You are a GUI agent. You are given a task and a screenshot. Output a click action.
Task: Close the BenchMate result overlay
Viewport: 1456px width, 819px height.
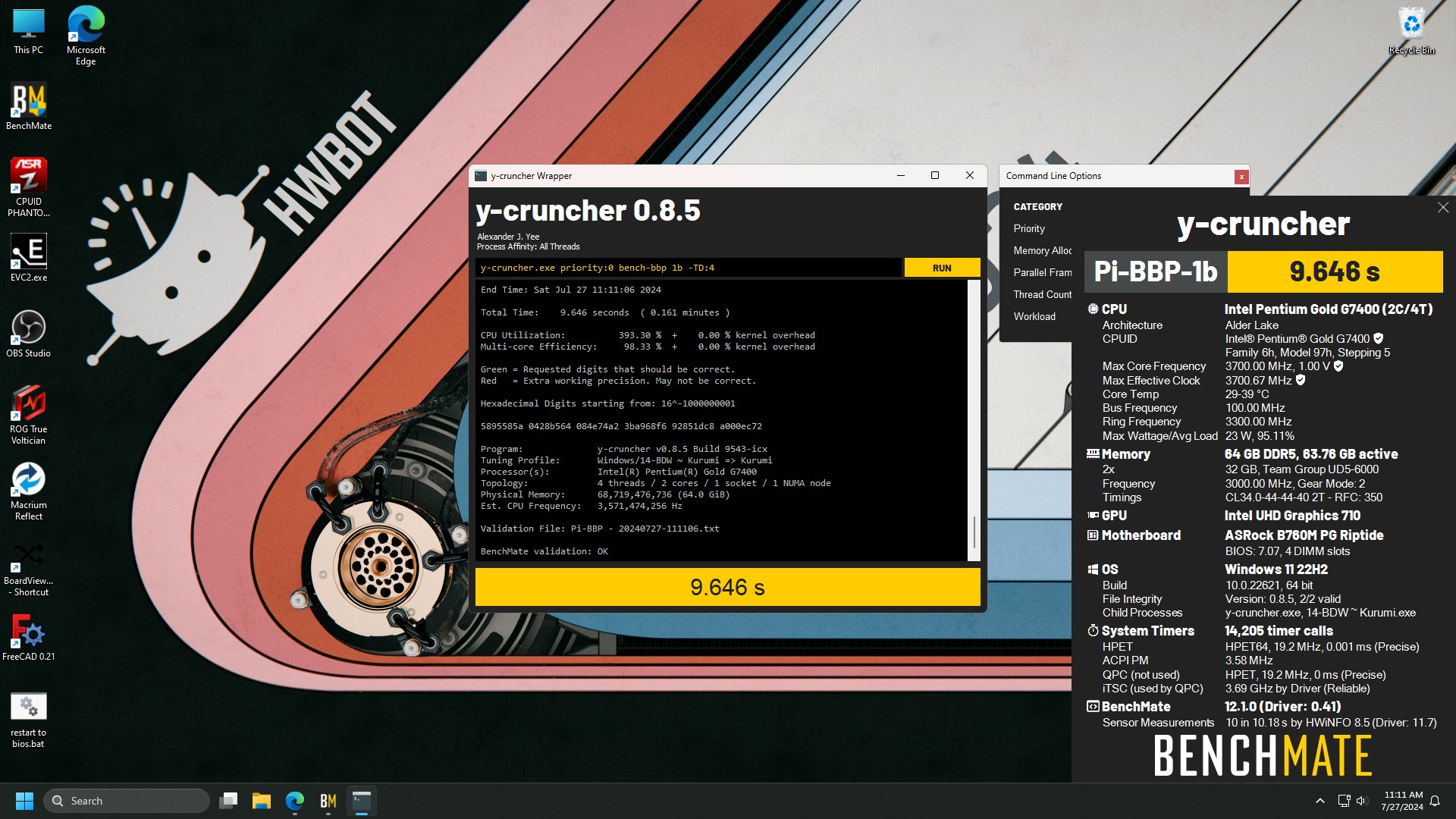coord(1443,208)
